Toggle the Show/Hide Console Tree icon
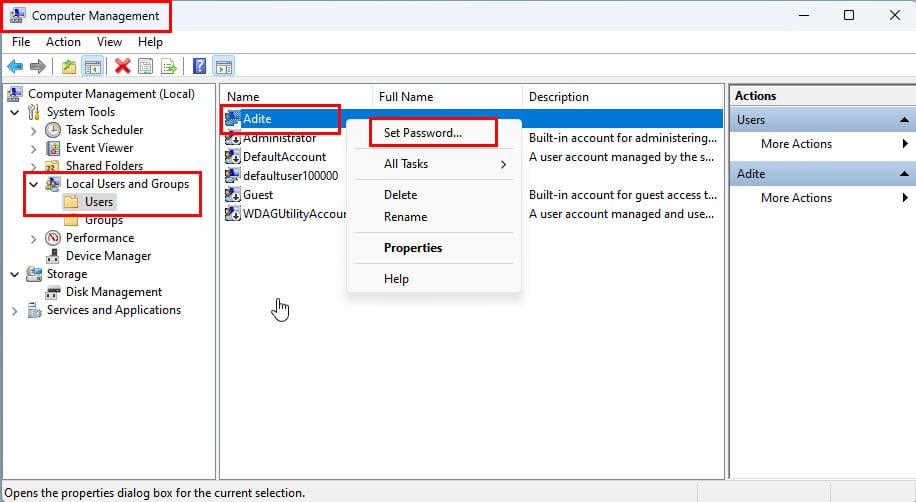The width and height of the screenshot is (916, 502). click(x=92, y=66)
